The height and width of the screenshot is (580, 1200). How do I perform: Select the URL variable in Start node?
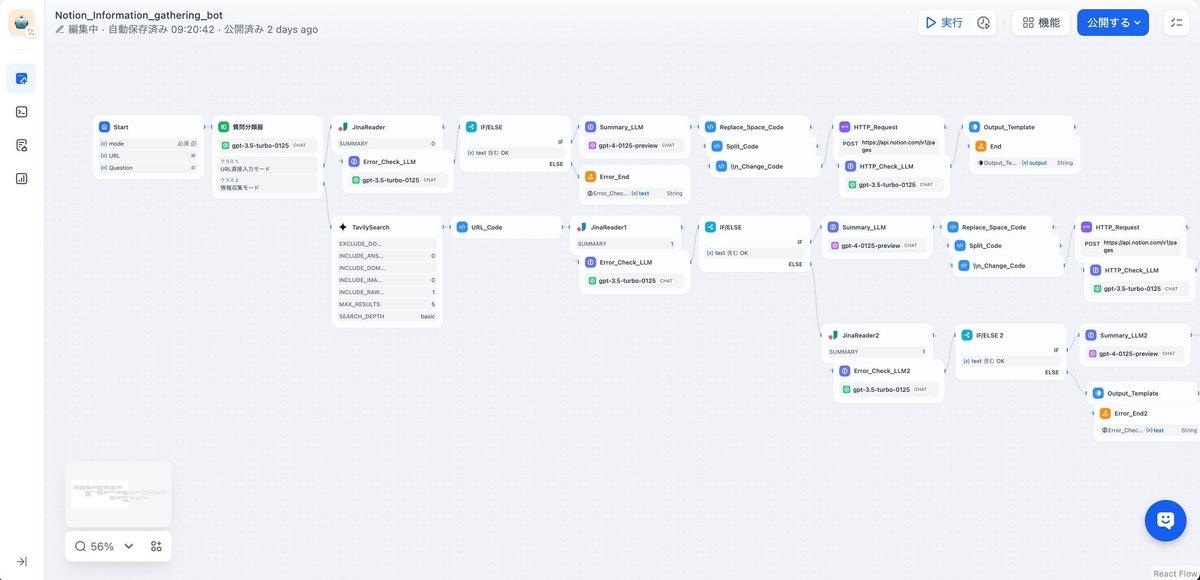coord(148,155)
